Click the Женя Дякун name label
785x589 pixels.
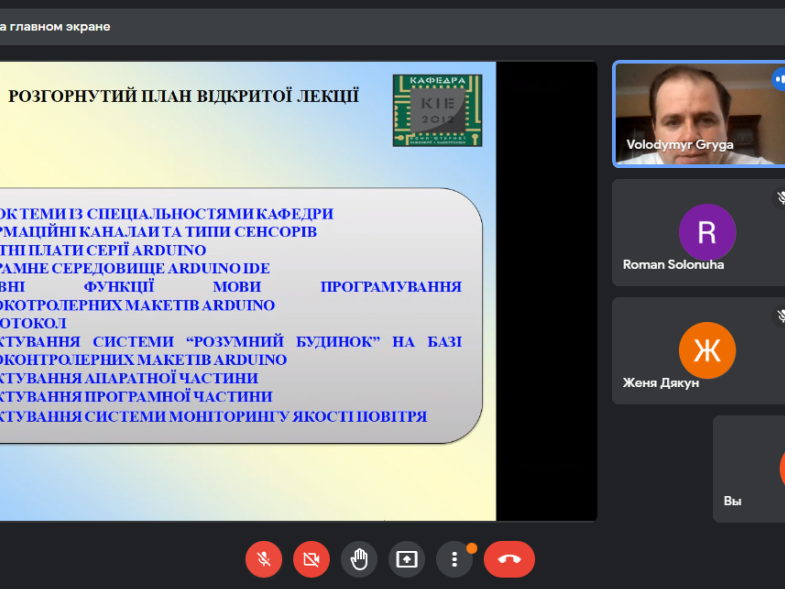[661, 383]
